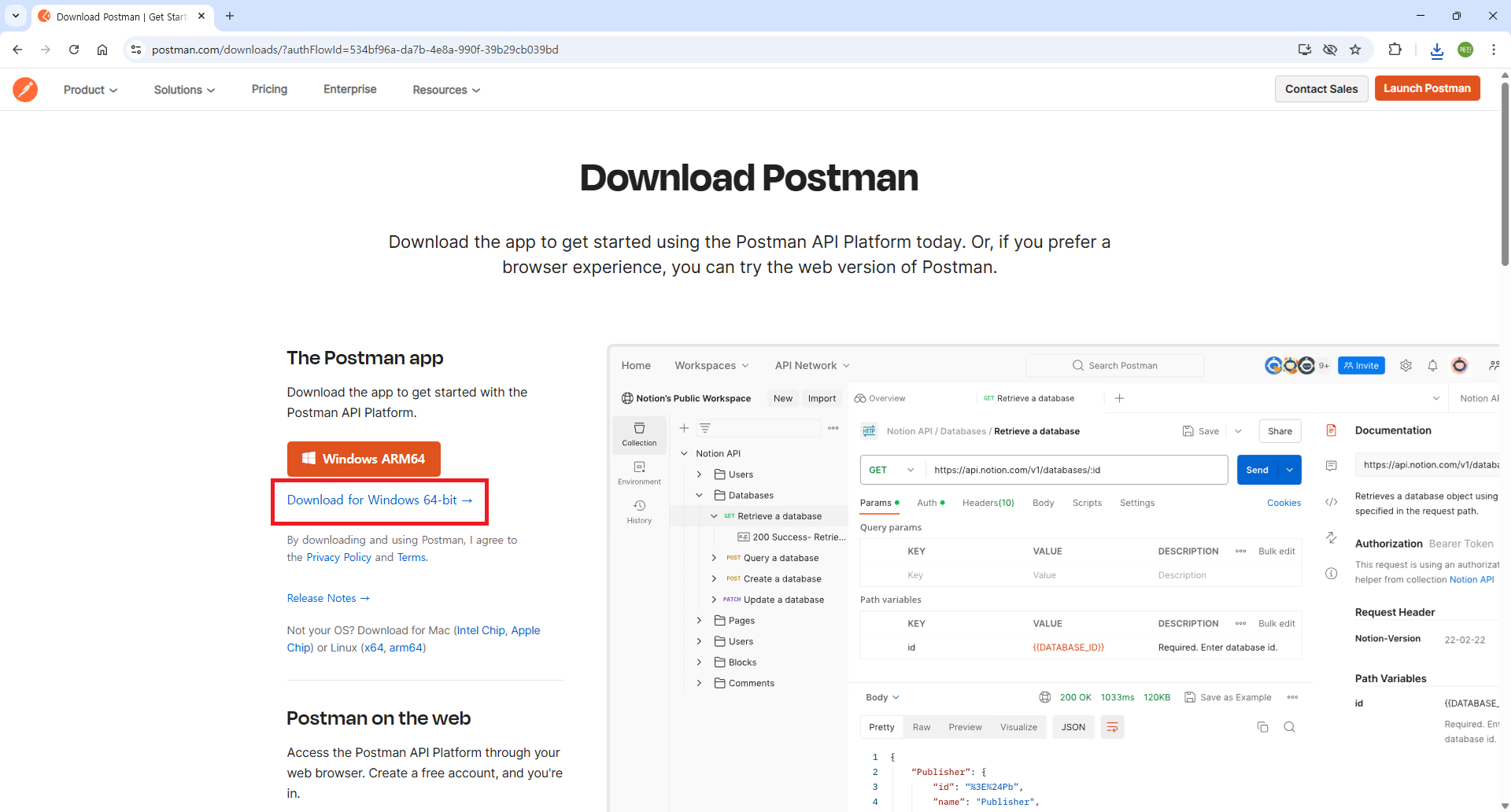This screenshot has width=1511, height=812.
Task: Open the API Network dropdown in preview
Action: coord(812,365)
